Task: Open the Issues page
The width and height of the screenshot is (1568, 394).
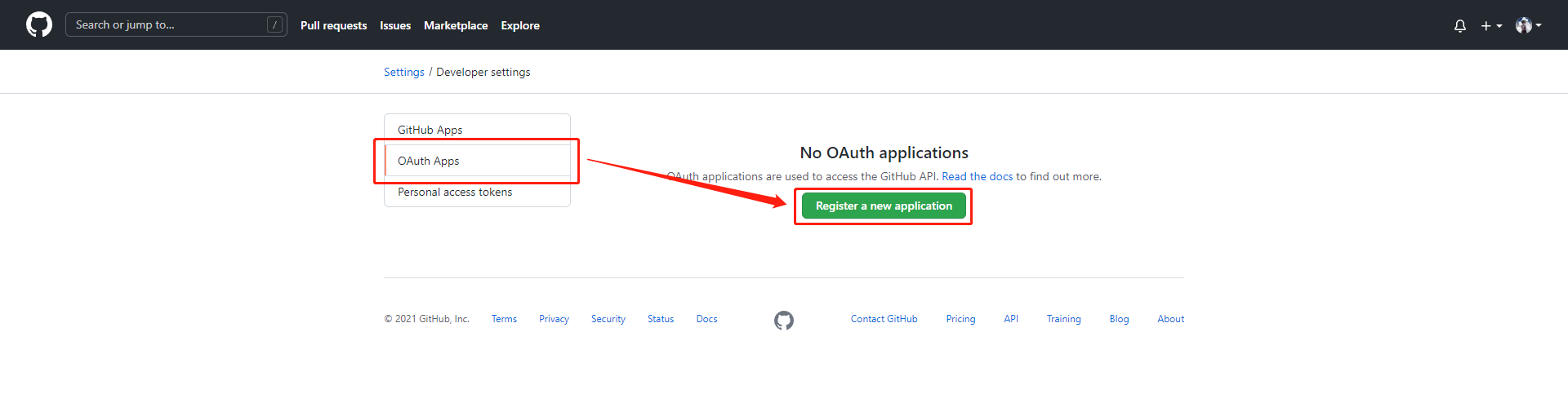Action: (395, 25)
